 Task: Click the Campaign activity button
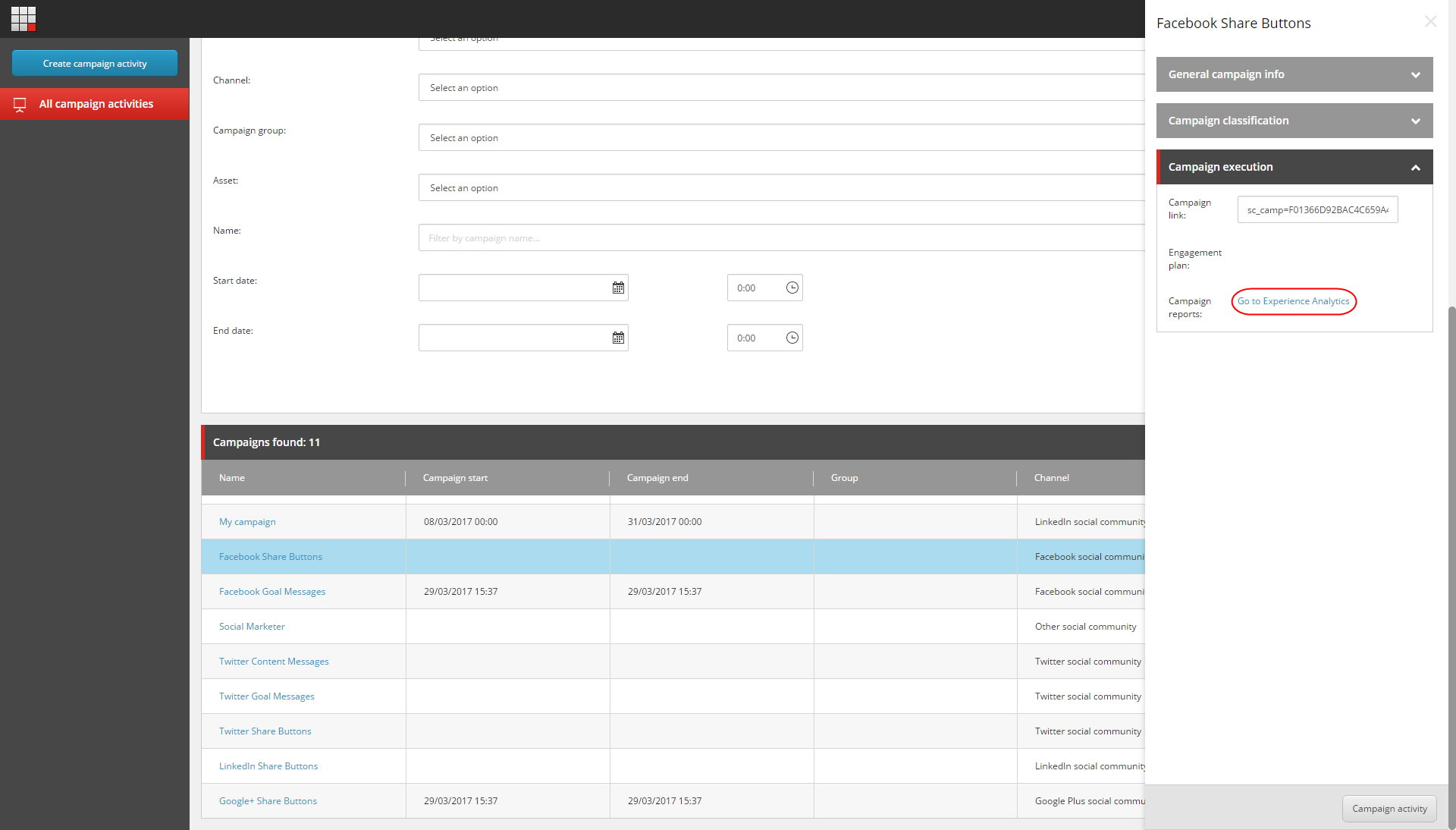(x=1389, y=809)
